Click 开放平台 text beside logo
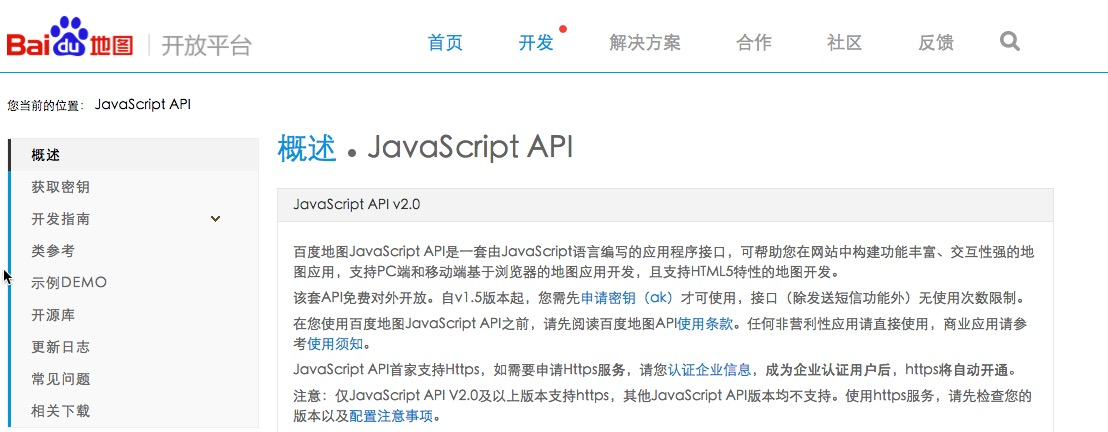The width and height of the screenshot is (1108, 432). click(x=206, y=45)
